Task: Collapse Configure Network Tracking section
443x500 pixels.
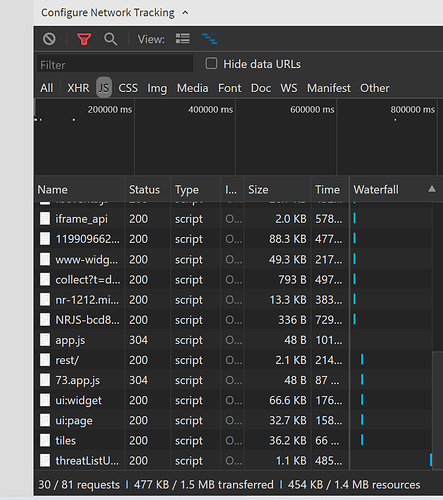Action: tap(185, 13)
